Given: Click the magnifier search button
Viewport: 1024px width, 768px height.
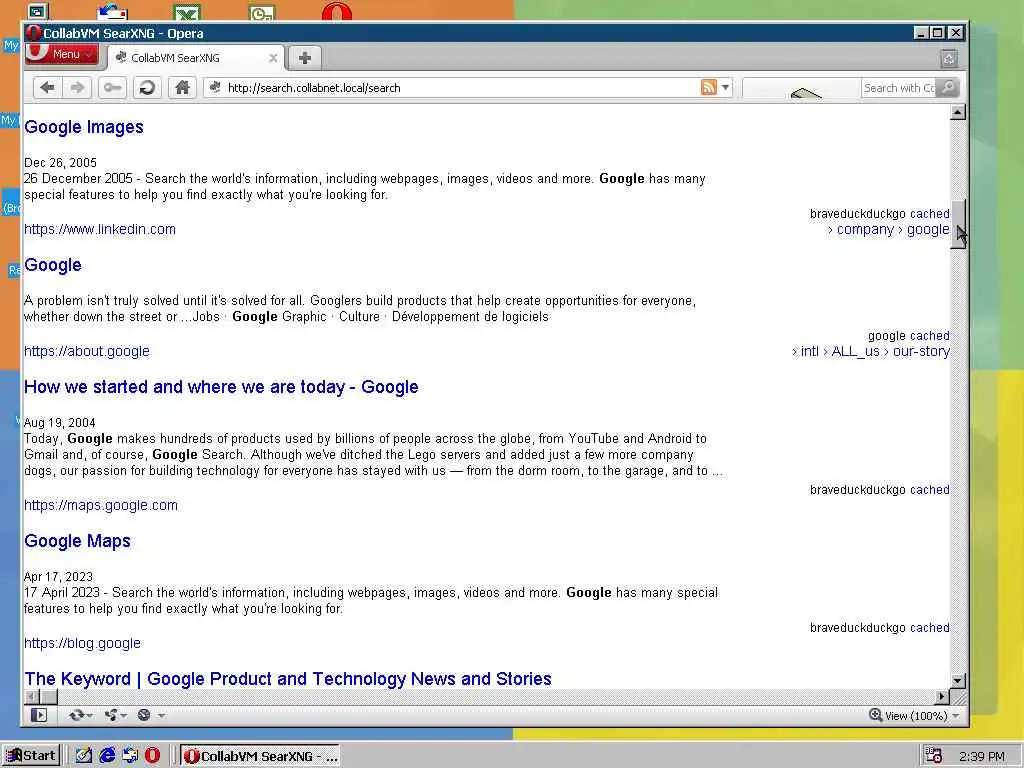Looking at the screenshot, I should tap(948, 88).
